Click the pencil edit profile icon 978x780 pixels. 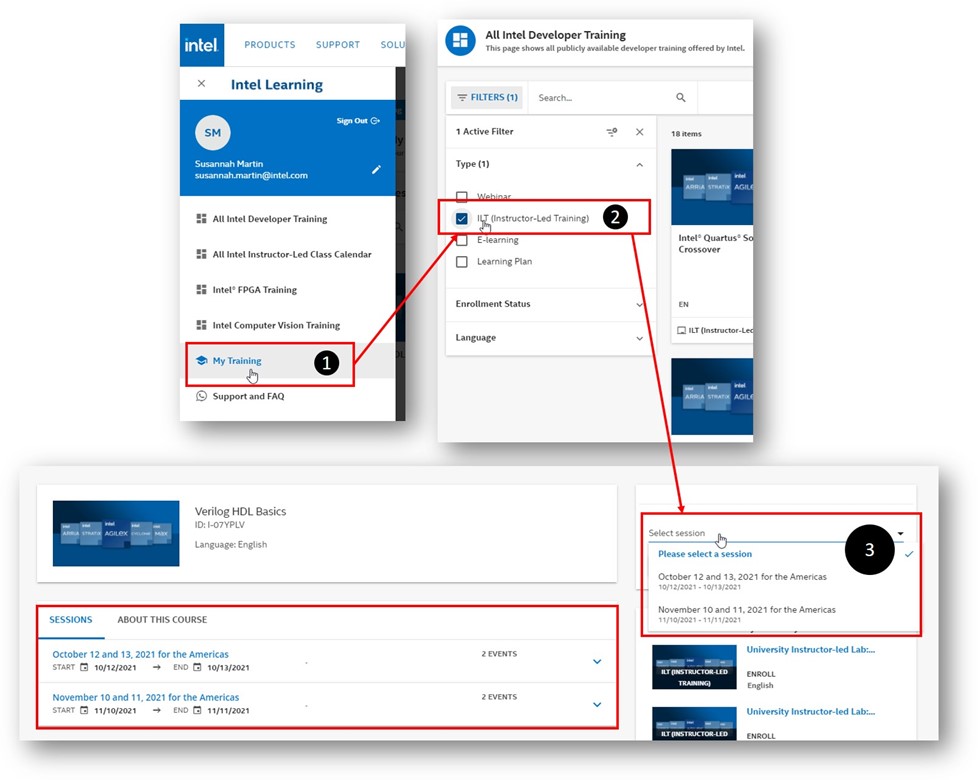pyautogui.click(x=376, y=170)
